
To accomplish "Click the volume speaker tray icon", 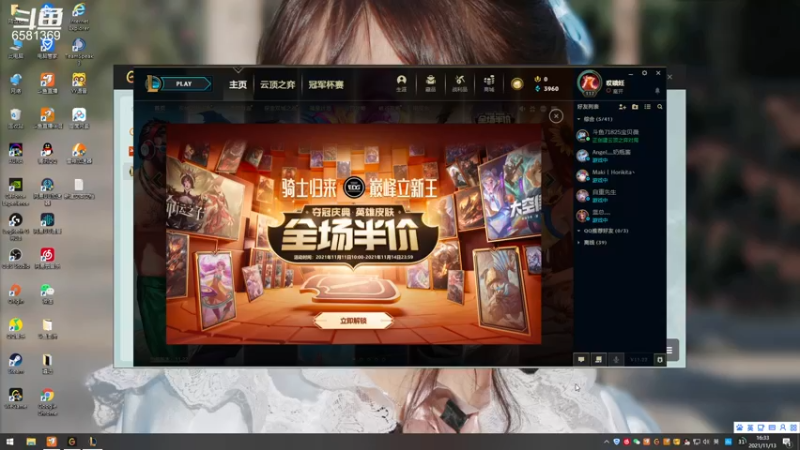I will (706, 442).
